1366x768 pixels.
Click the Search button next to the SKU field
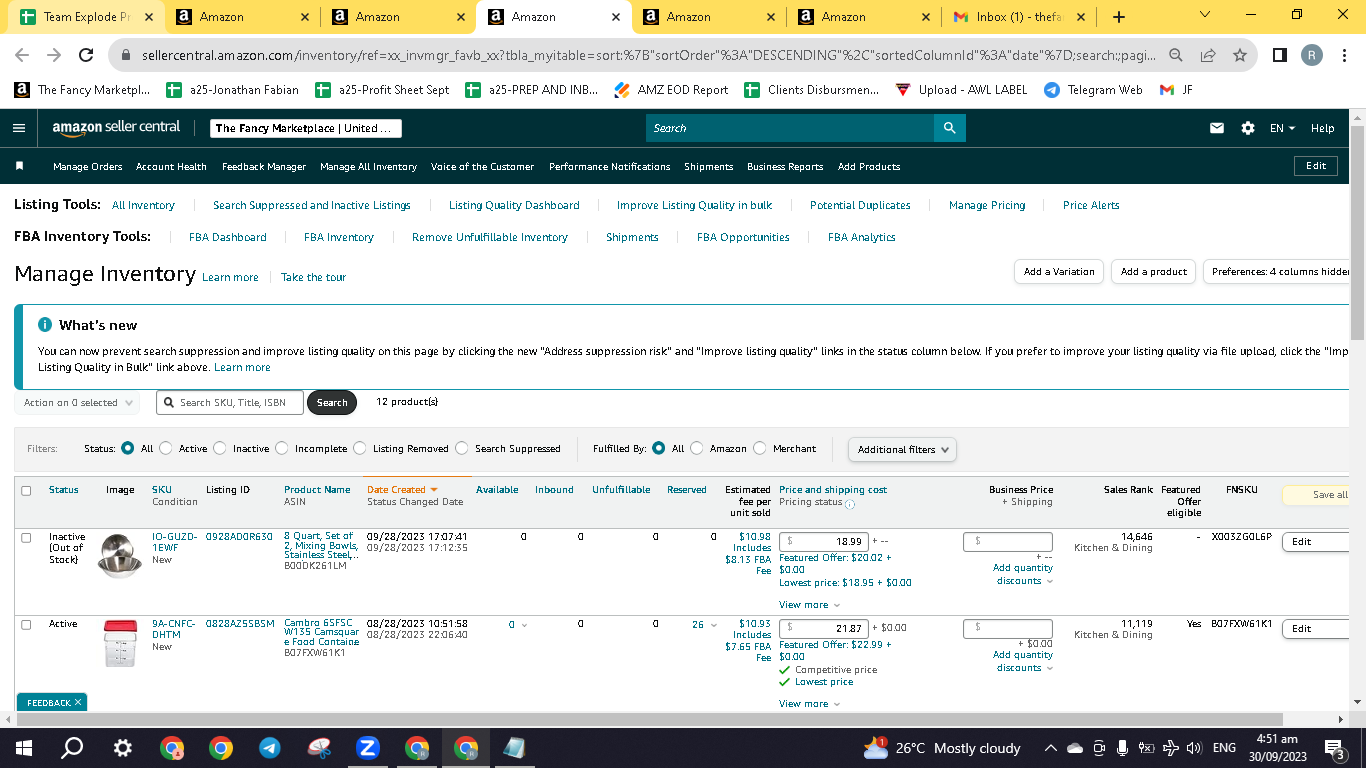pos(332,403)
